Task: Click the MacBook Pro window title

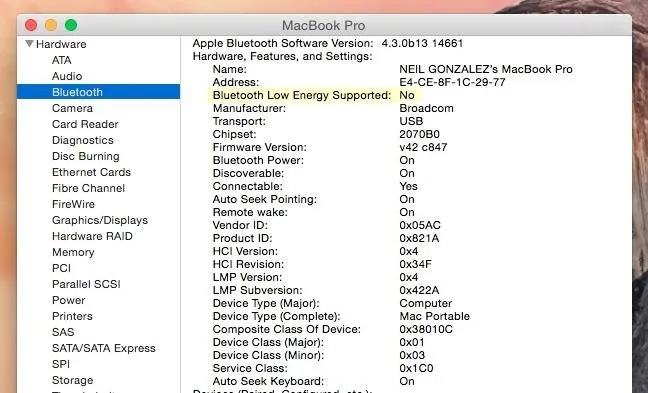Action: point(324,25)
